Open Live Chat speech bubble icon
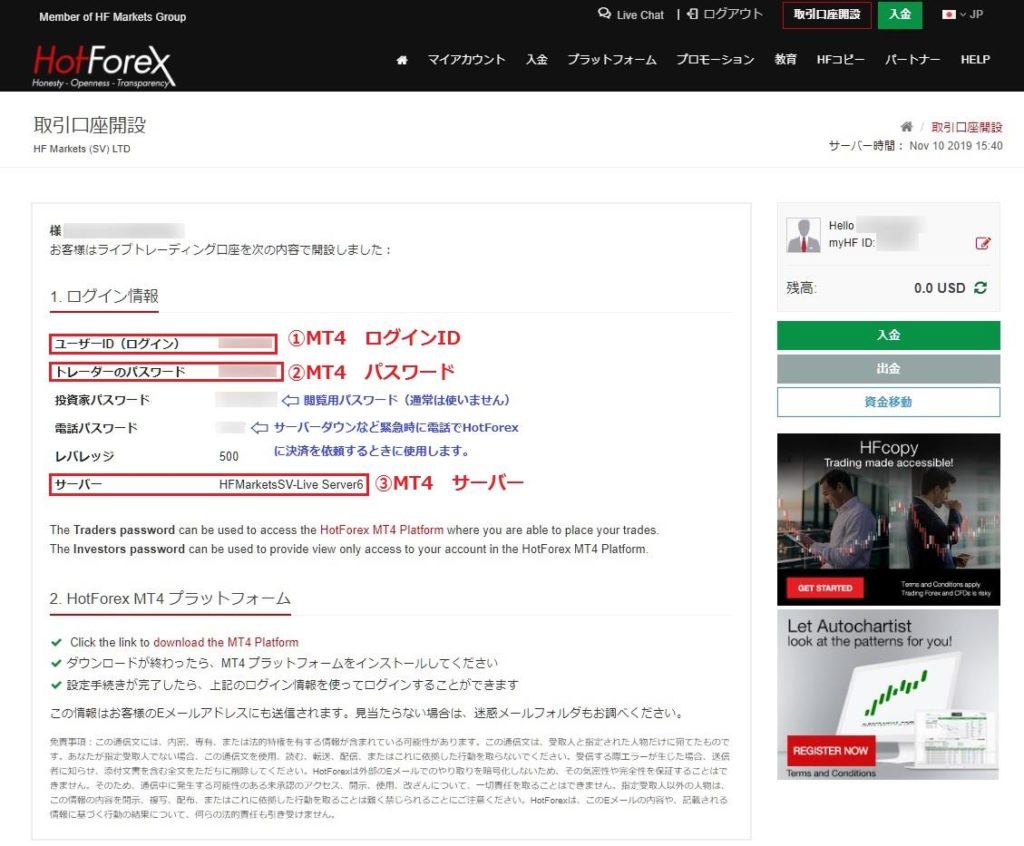This screenshot has height=846, width=1024. pos(604,14)
